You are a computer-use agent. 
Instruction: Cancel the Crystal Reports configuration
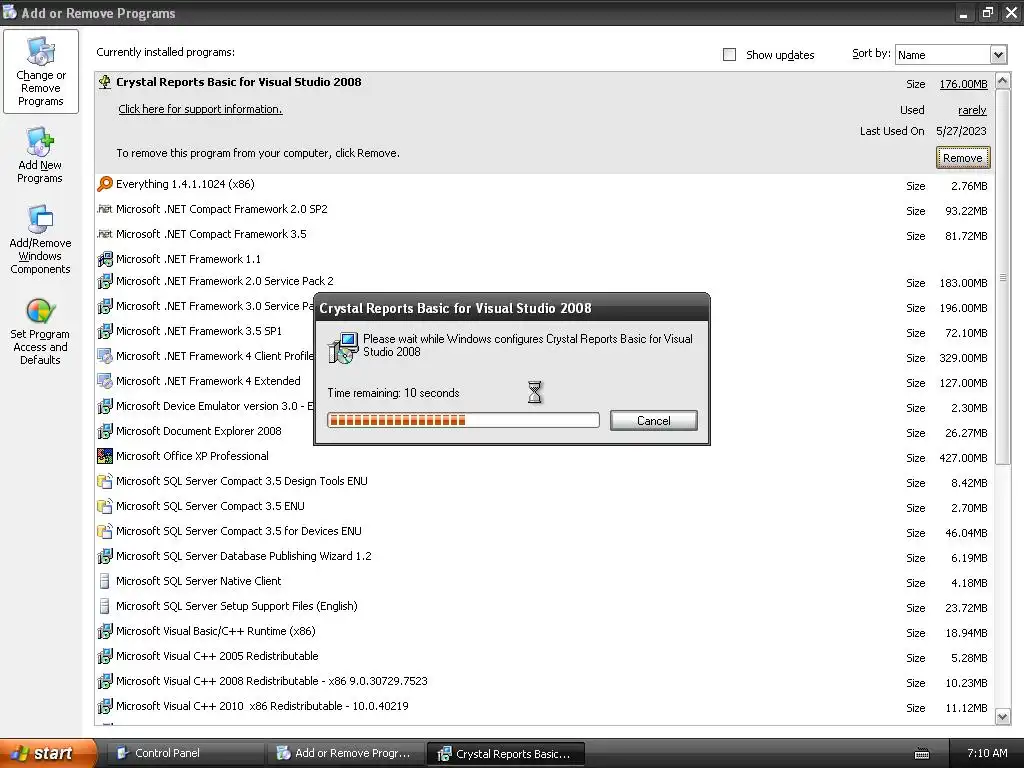pyautogui.click(x=654, y=421)
